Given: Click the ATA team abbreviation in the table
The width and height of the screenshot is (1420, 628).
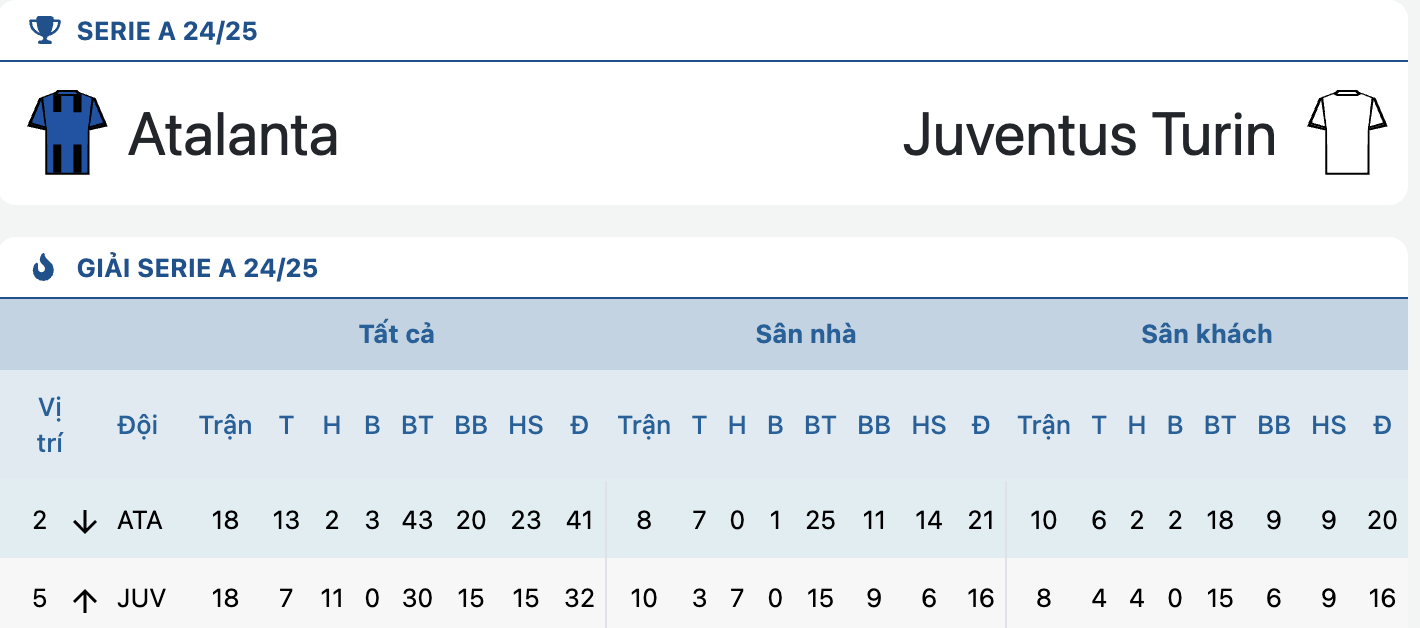Looking at the screenshot, I should pyautogui.click(x=139, y=520).
